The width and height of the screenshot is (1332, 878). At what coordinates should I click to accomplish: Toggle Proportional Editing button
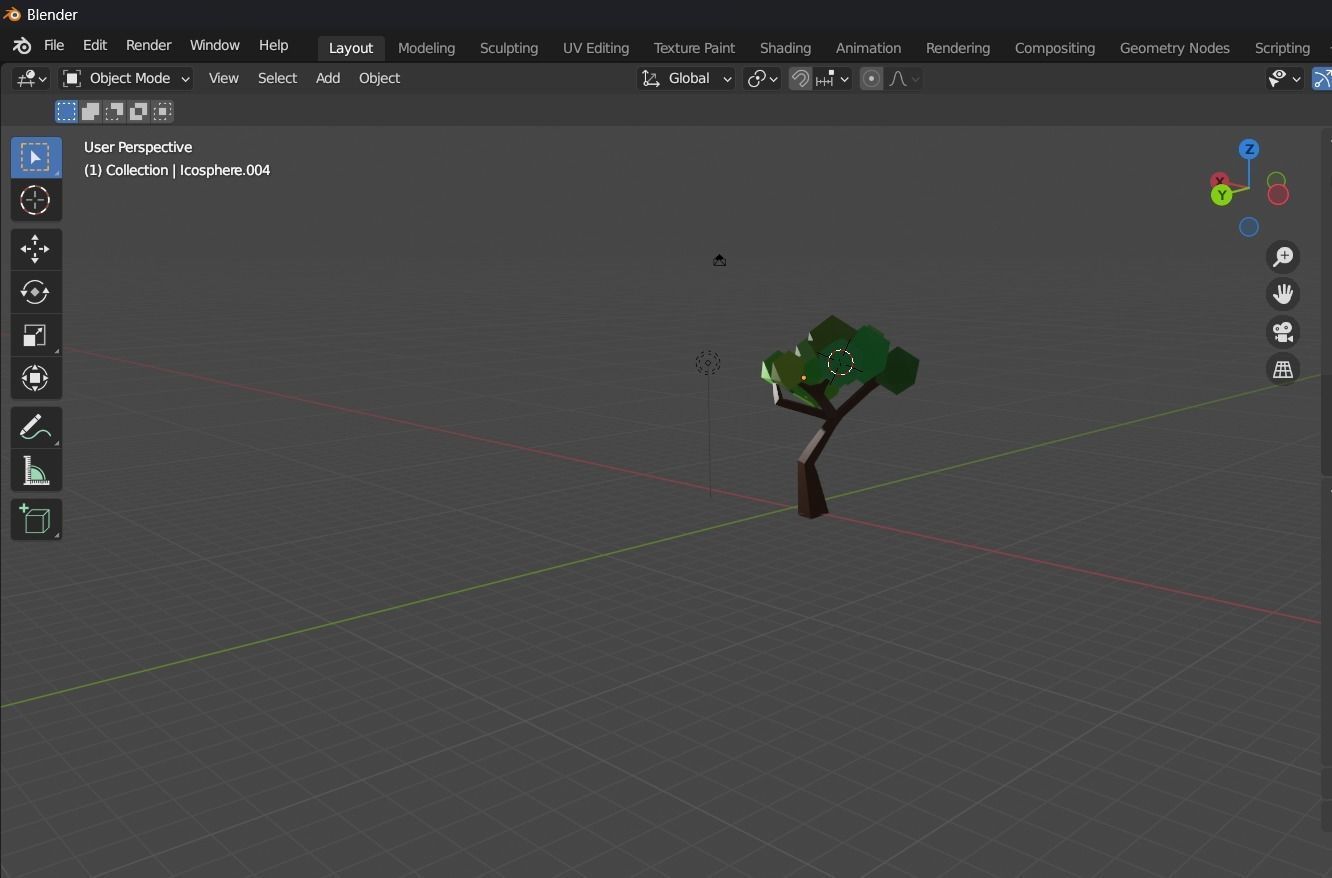tap(872, 78)
